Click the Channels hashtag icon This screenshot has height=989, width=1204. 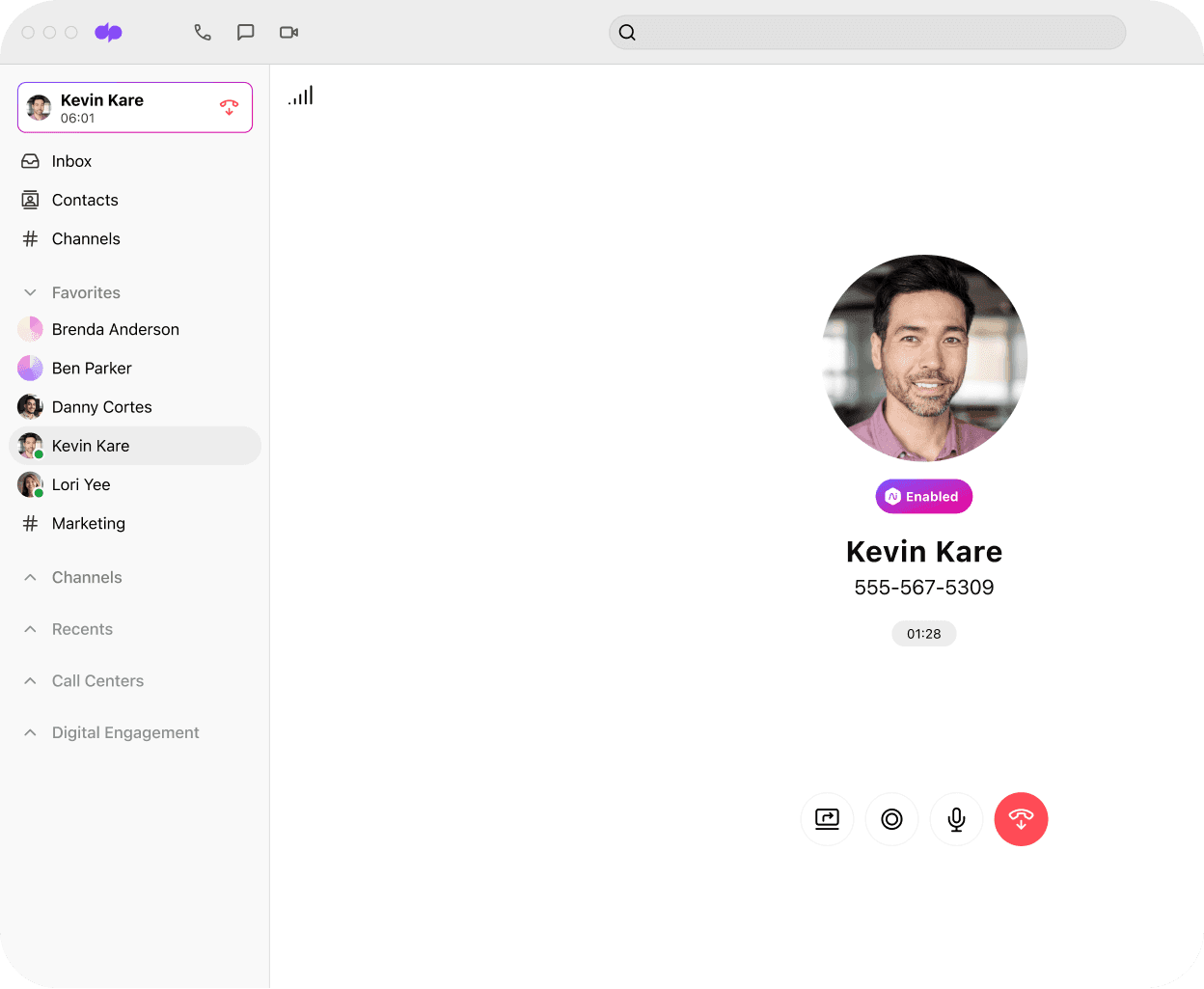point(31,238)
